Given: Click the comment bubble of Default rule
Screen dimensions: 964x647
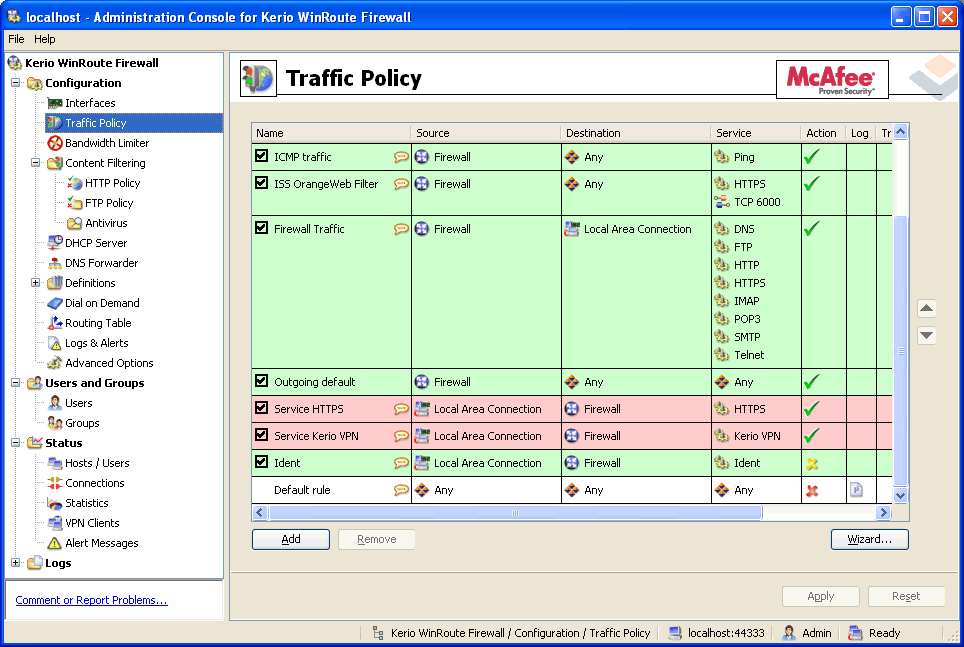Looking at the screenshot, I should 401,490.
